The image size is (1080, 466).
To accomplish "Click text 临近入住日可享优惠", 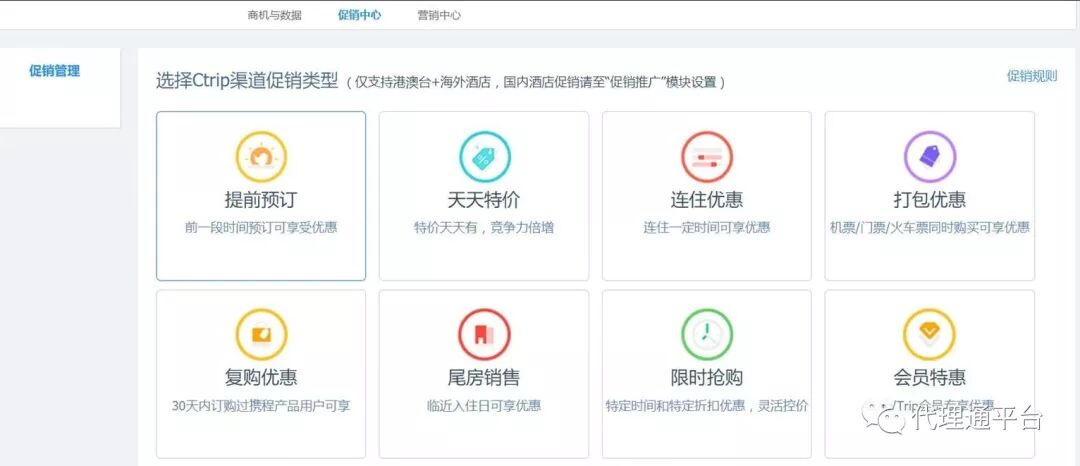I will 484,405.
